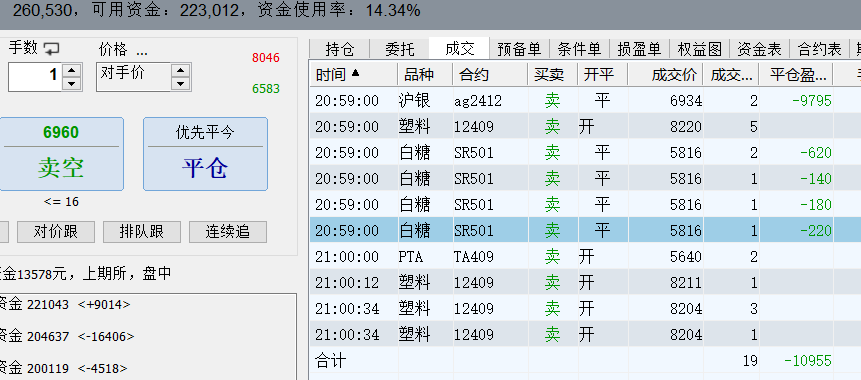
Task: Click the -10955 total loss value
Action: [807, 361]
